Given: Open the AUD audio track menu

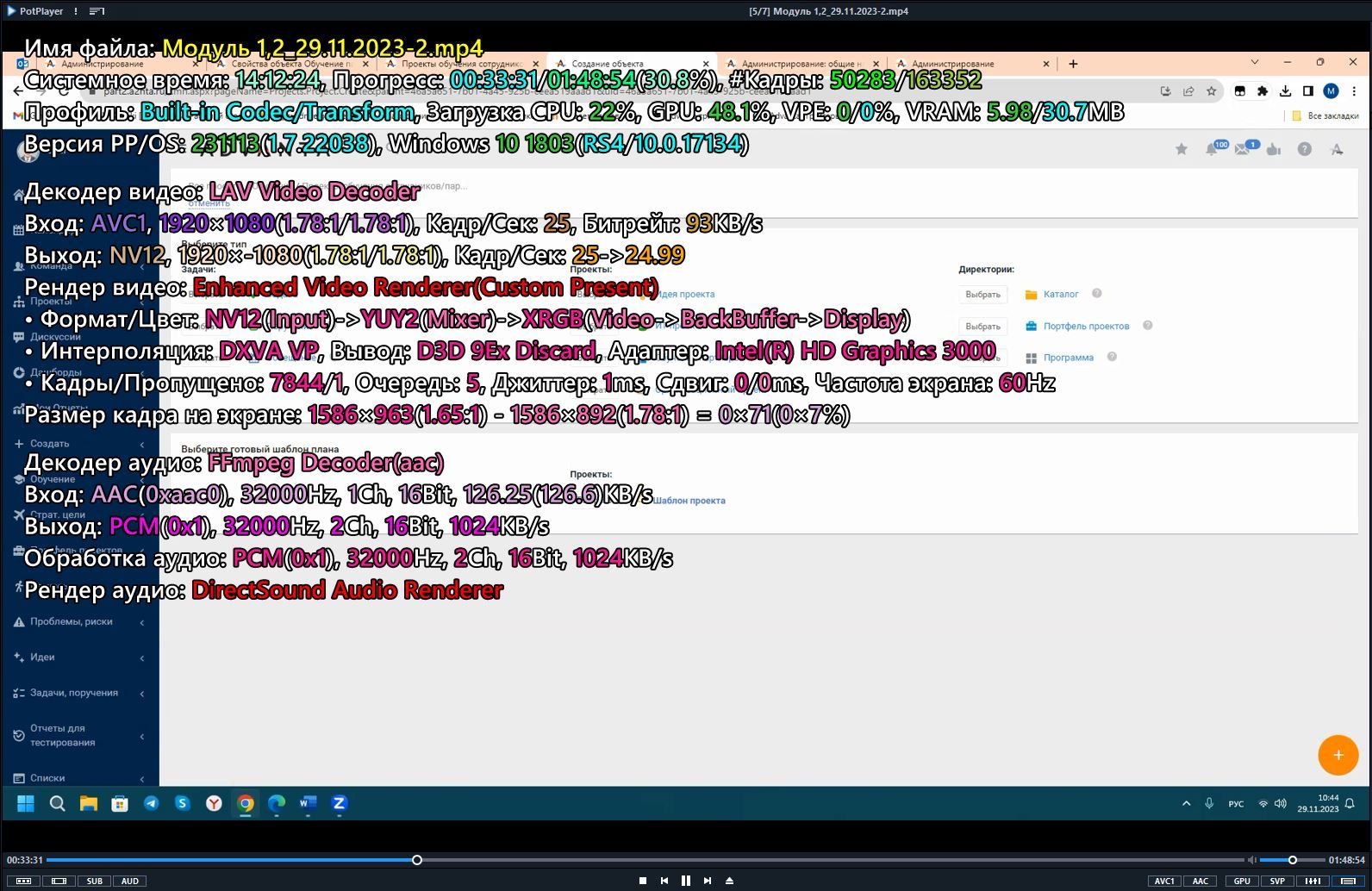Looking at the screenshot, I should (x=129, y=881).
